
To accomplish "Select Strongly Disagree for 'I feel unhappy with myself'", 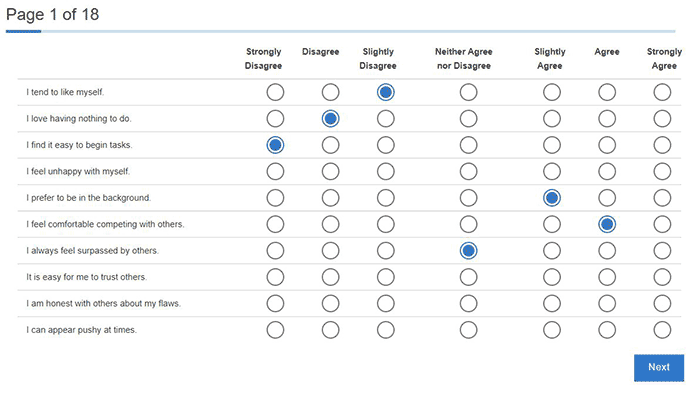I will tap(275, 171).
